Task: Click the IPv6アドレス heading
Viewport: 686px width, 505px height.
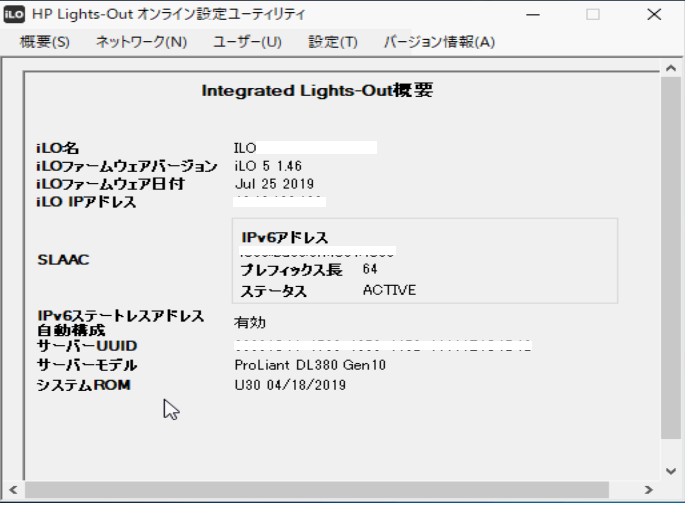Action: 285,238
